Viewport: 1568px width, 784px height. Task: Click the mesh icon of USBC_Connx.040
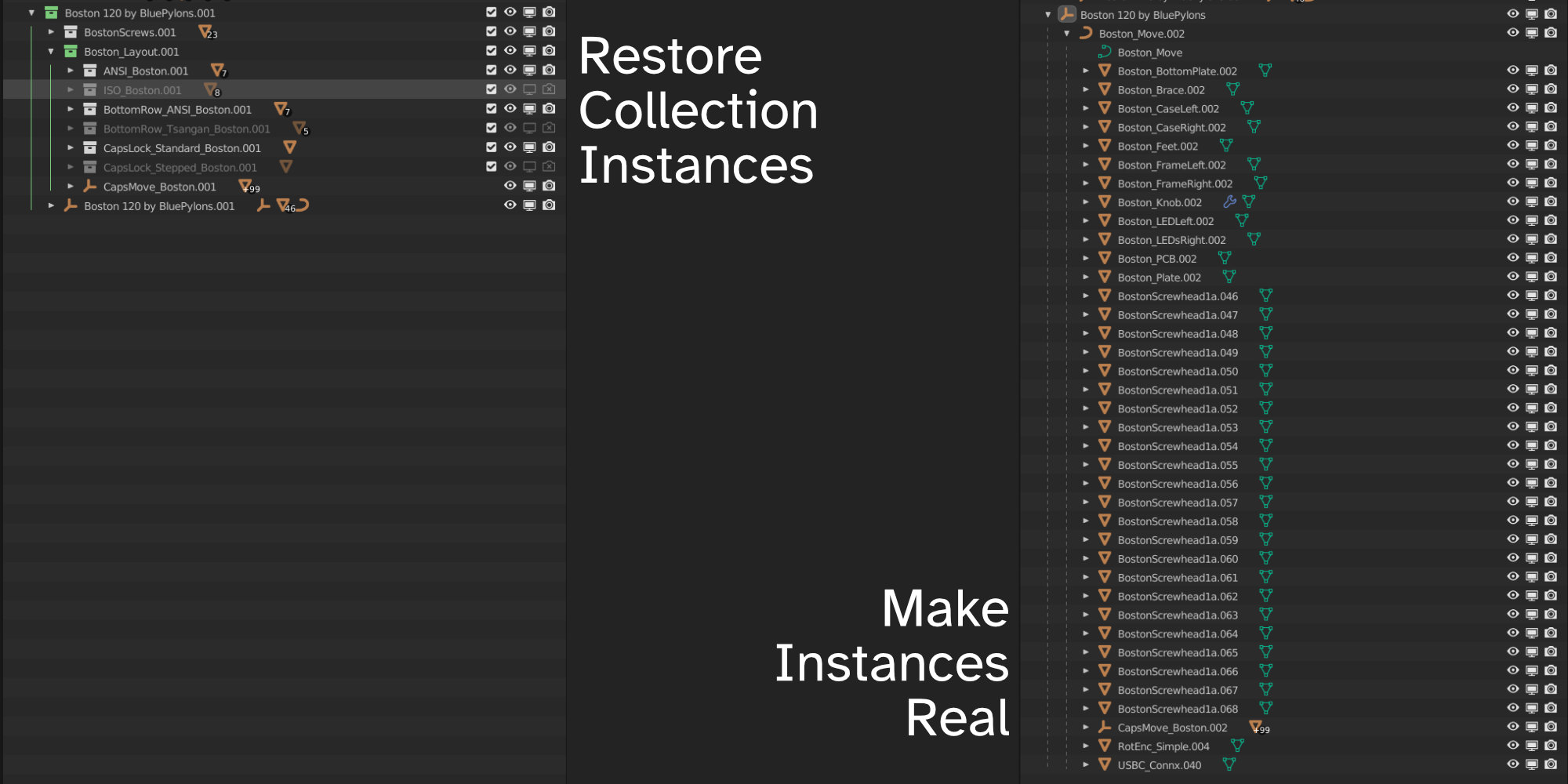[1104, 765]
